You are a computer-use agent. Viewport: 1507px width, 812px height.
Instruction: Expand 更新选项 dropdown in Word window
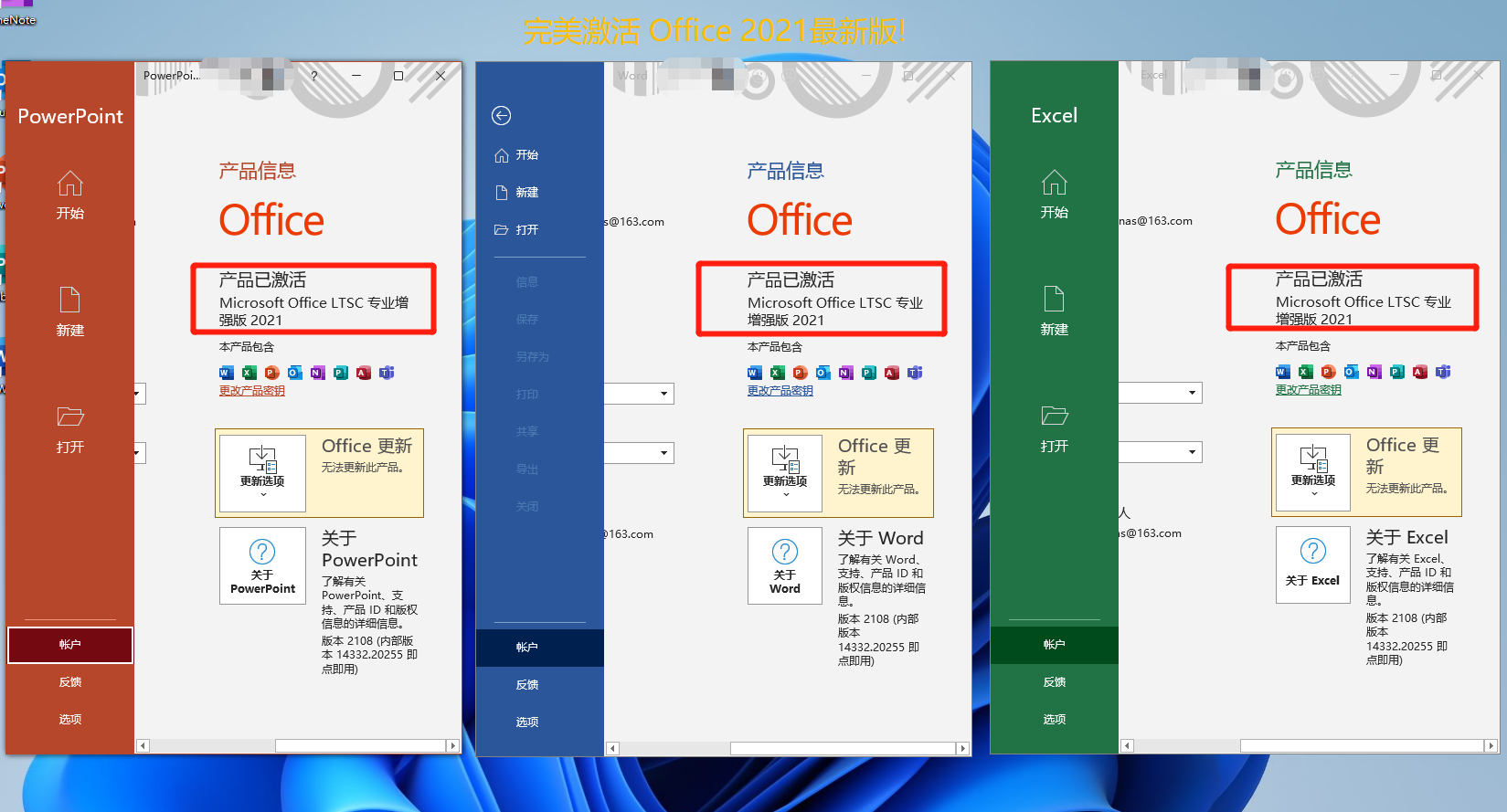785,473
